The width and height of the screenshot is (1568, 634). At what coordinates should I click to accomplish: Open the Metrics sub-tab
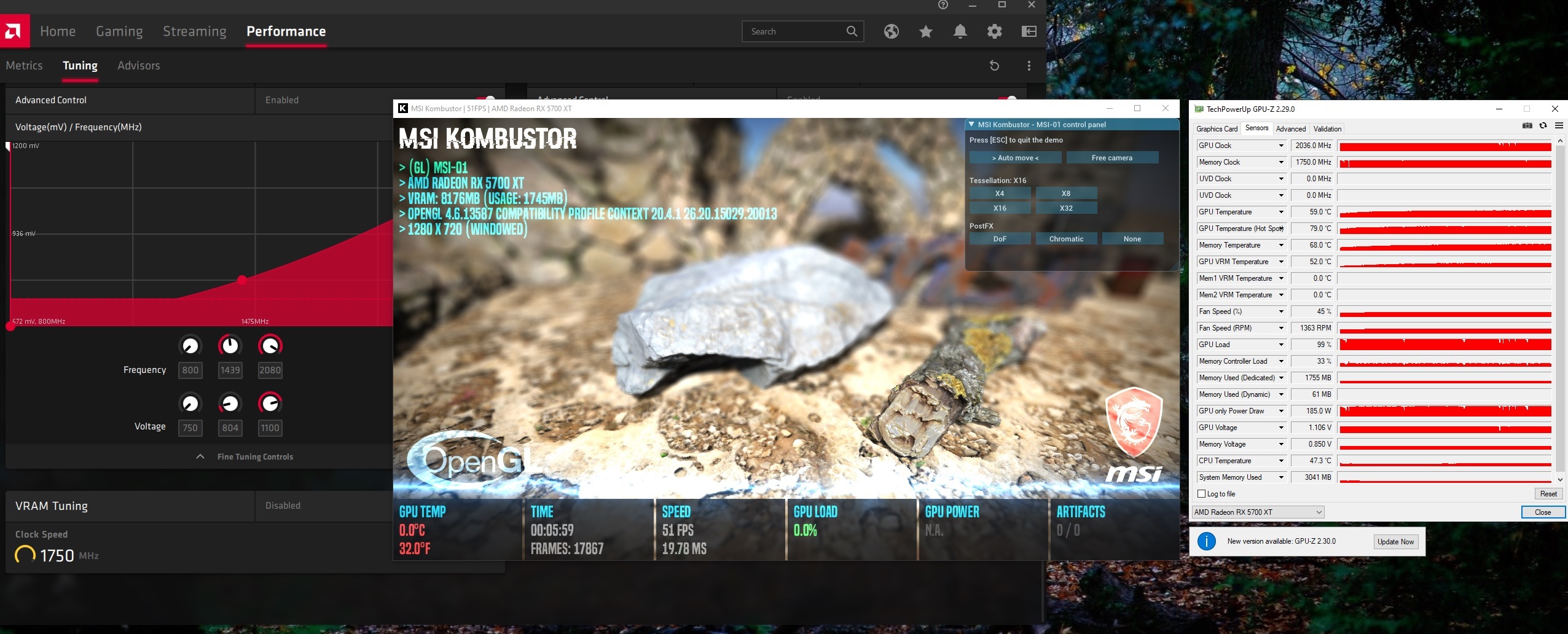(24, 66)
